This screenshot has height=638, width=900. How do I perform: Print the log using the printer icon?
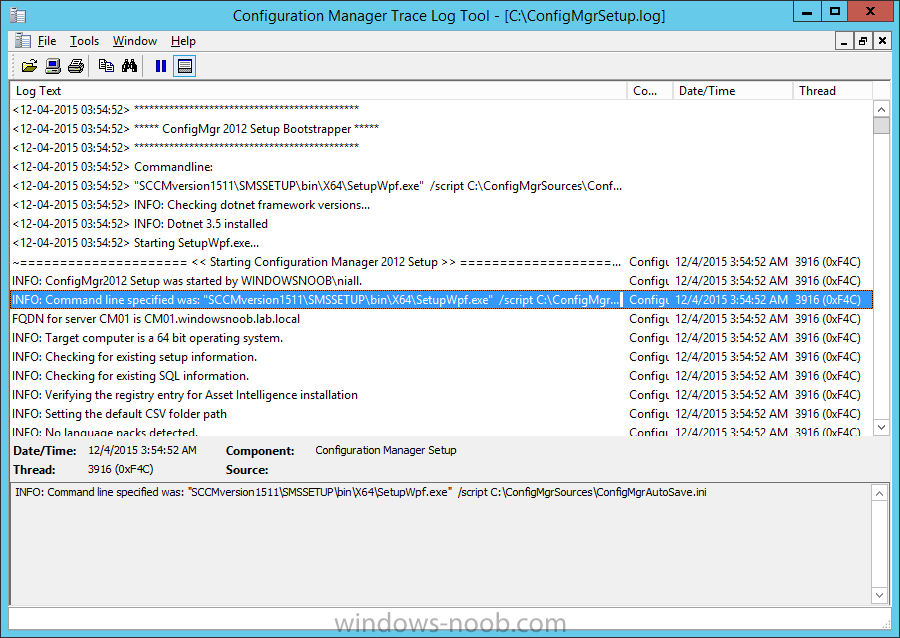click(76, 66)
